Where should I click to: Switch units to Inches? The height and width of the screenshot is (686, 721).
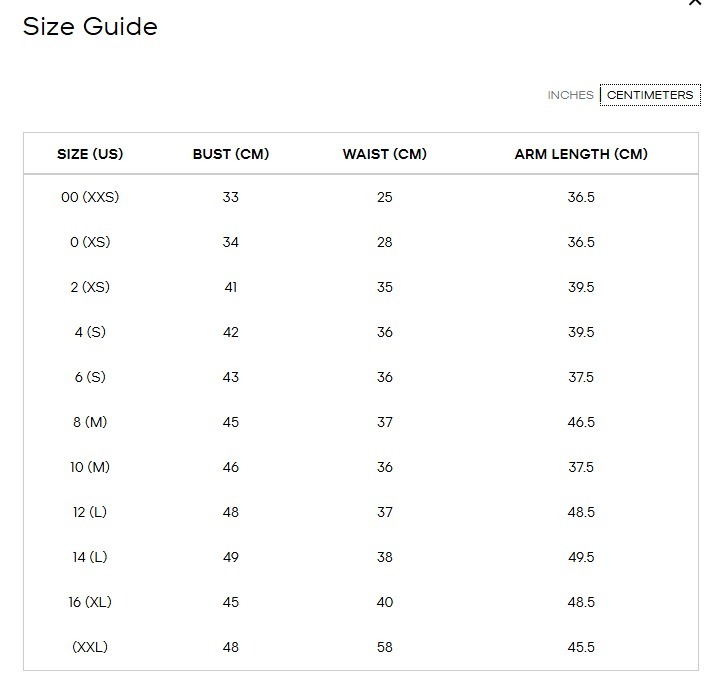[570, 95]
